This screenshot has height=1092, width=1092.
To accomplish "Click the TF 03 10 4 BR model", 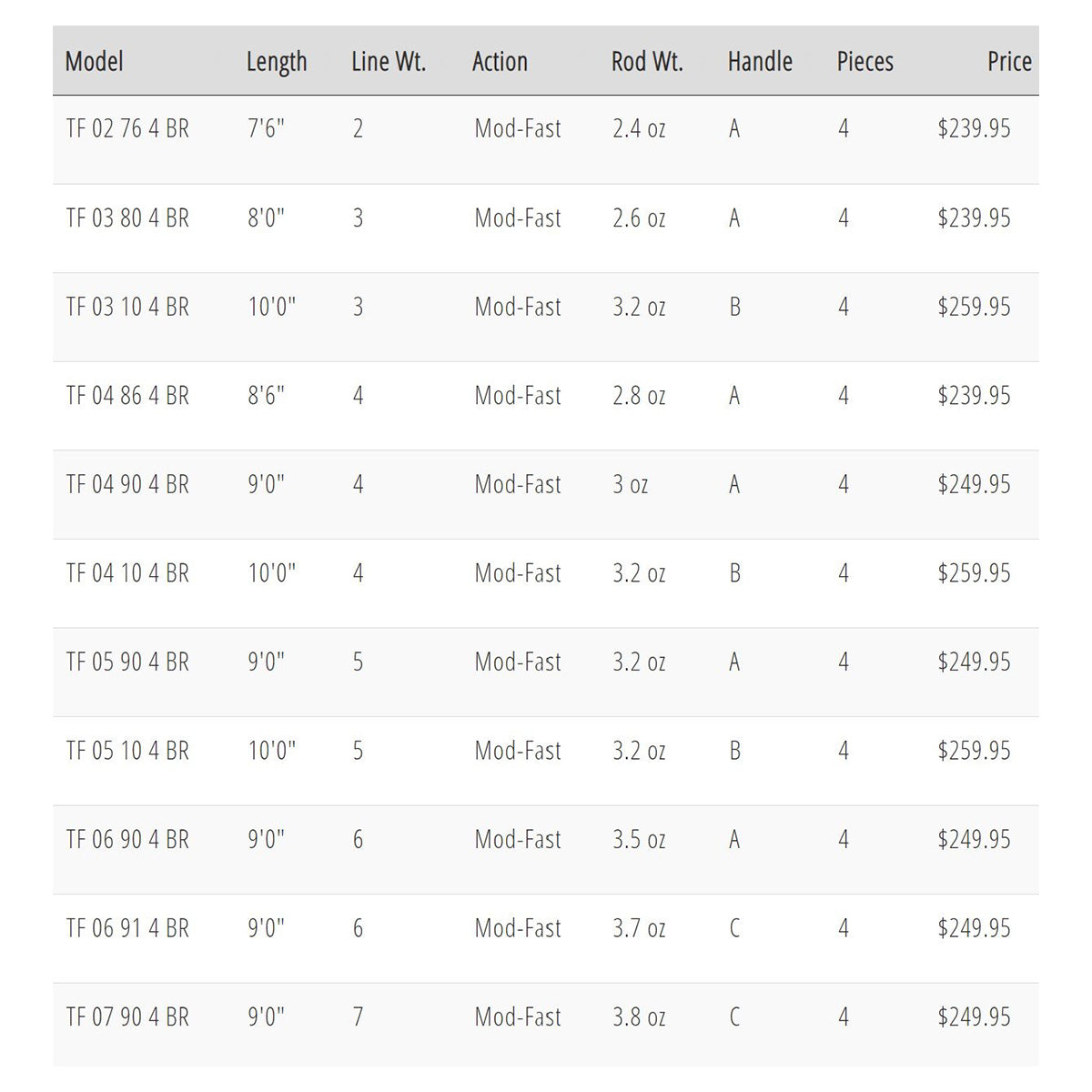I will (x=127, y=307).
